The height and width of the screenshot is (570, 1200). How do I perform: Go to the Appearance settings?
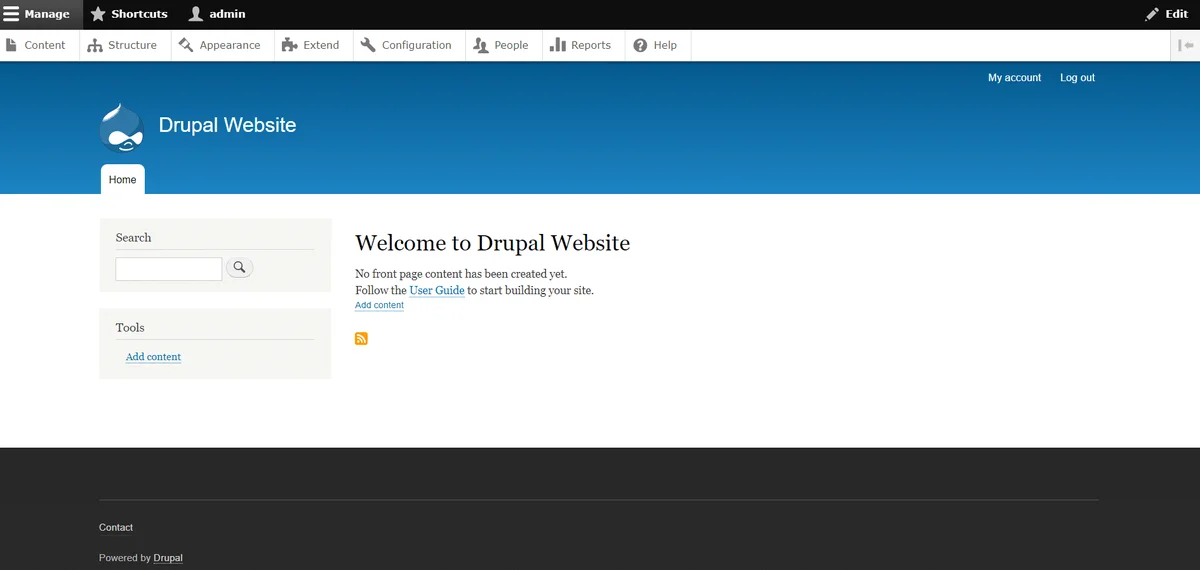[220, 45]
